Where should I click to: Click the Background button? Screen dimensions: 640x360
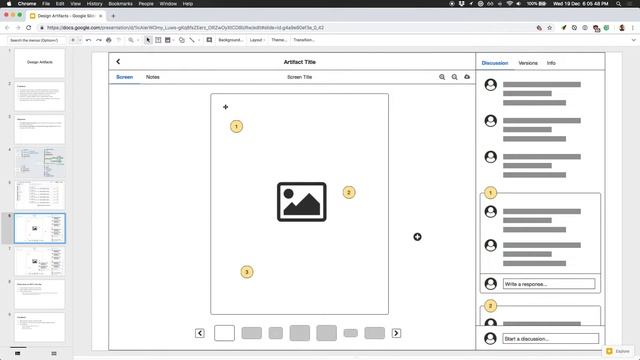click(x=231, y=40)
